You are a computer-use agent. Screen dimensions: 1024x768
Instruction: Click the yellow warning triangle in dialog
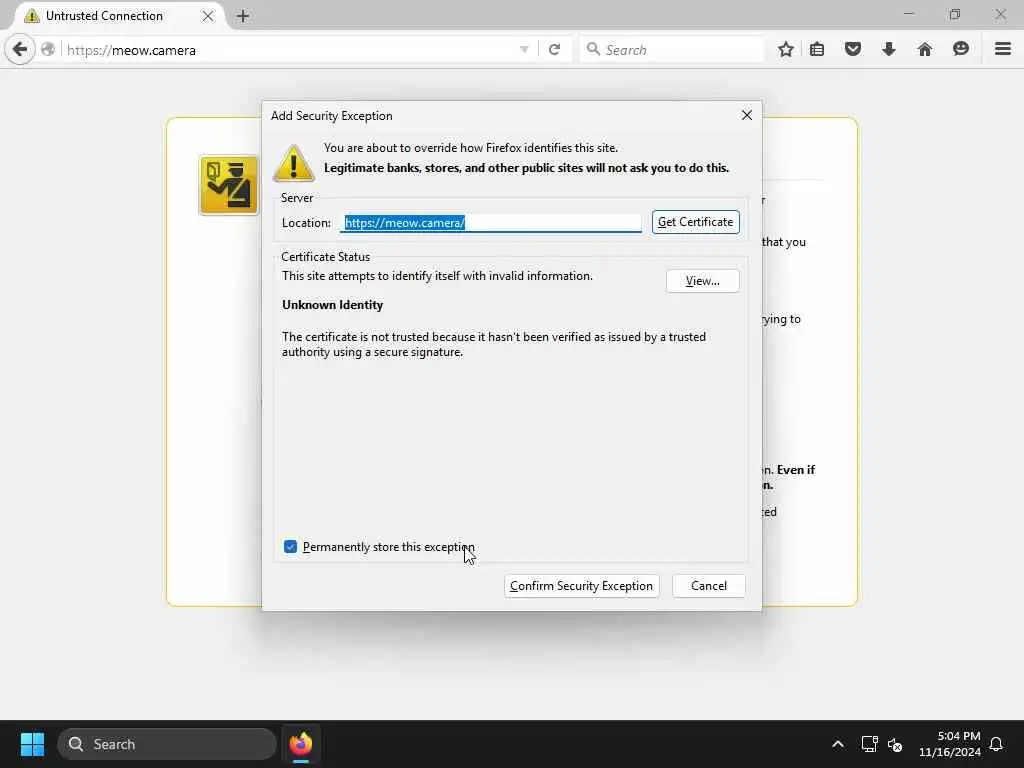point(294,163)
